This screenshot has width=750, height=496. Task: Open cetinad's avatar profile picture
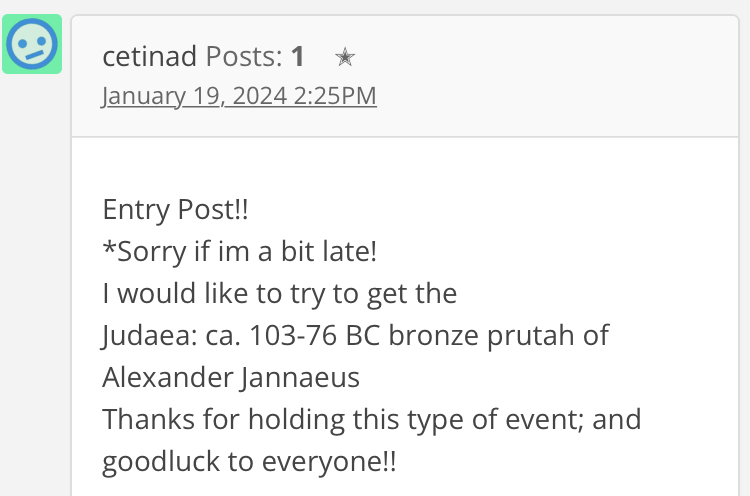(32, 44)
